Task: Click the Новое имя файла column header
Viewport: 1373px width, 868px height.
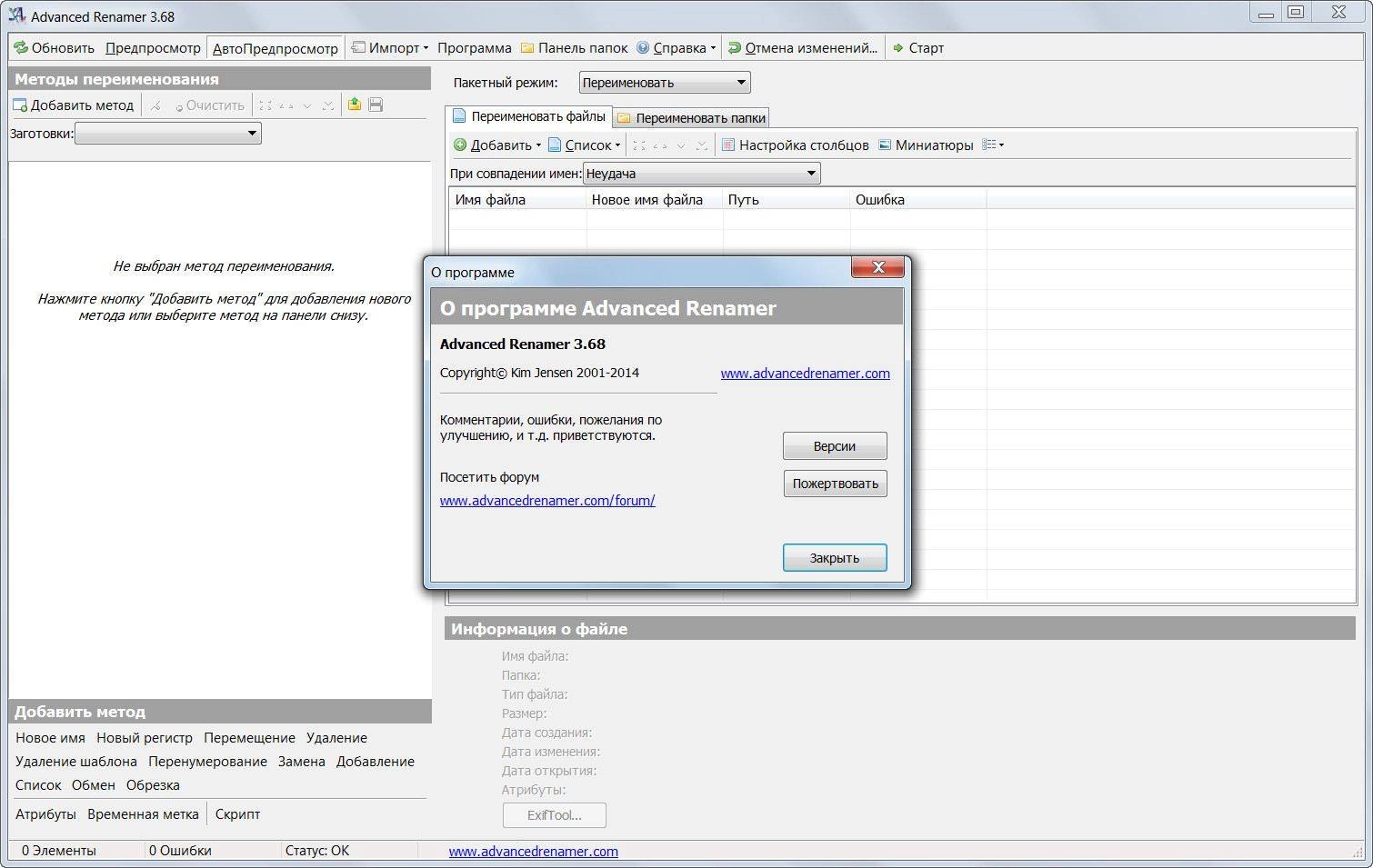Action: [655, 199]
